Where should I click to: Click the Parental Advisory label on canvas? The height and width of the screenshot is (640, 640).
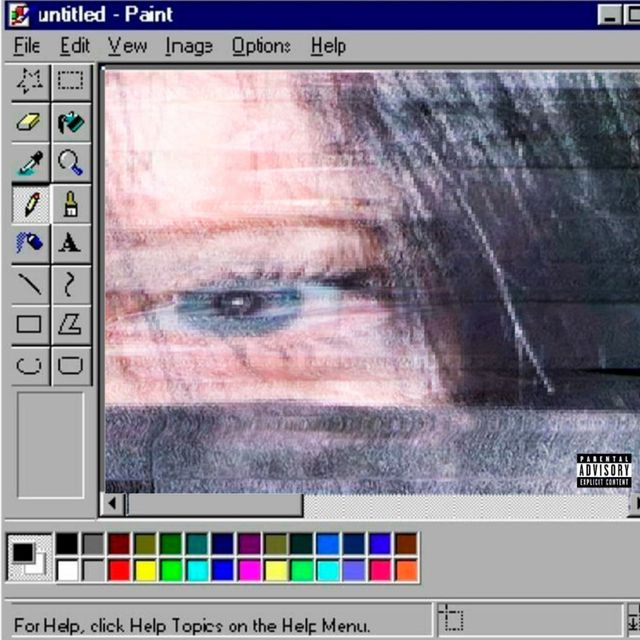click(x=604, y=471)
